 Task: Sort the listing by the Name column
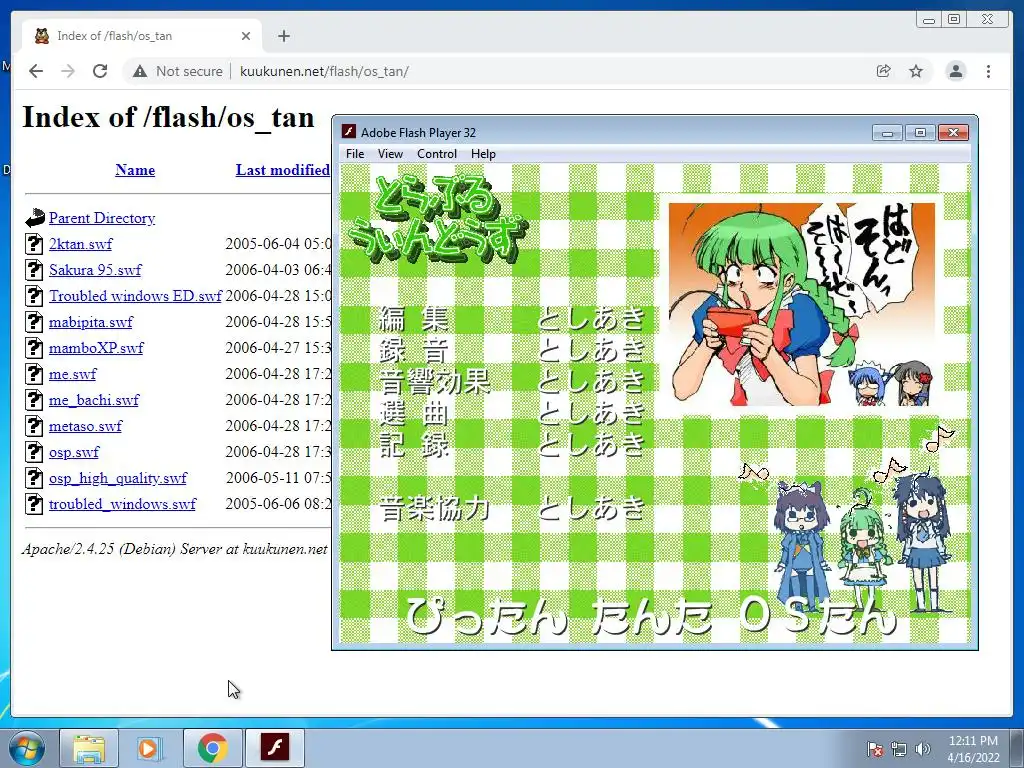click(135, 170)
